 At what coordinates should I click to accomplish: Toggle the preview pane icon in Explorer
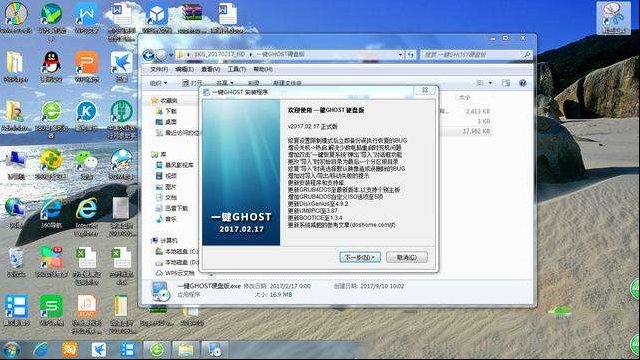[x=506, y=83]
